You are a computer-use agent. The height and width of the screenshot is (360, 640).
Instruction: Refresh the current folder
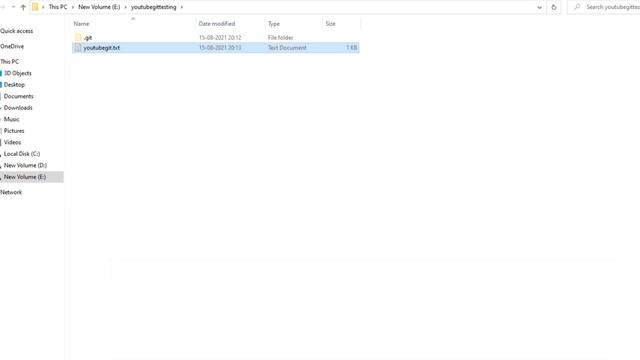point(554,7)
